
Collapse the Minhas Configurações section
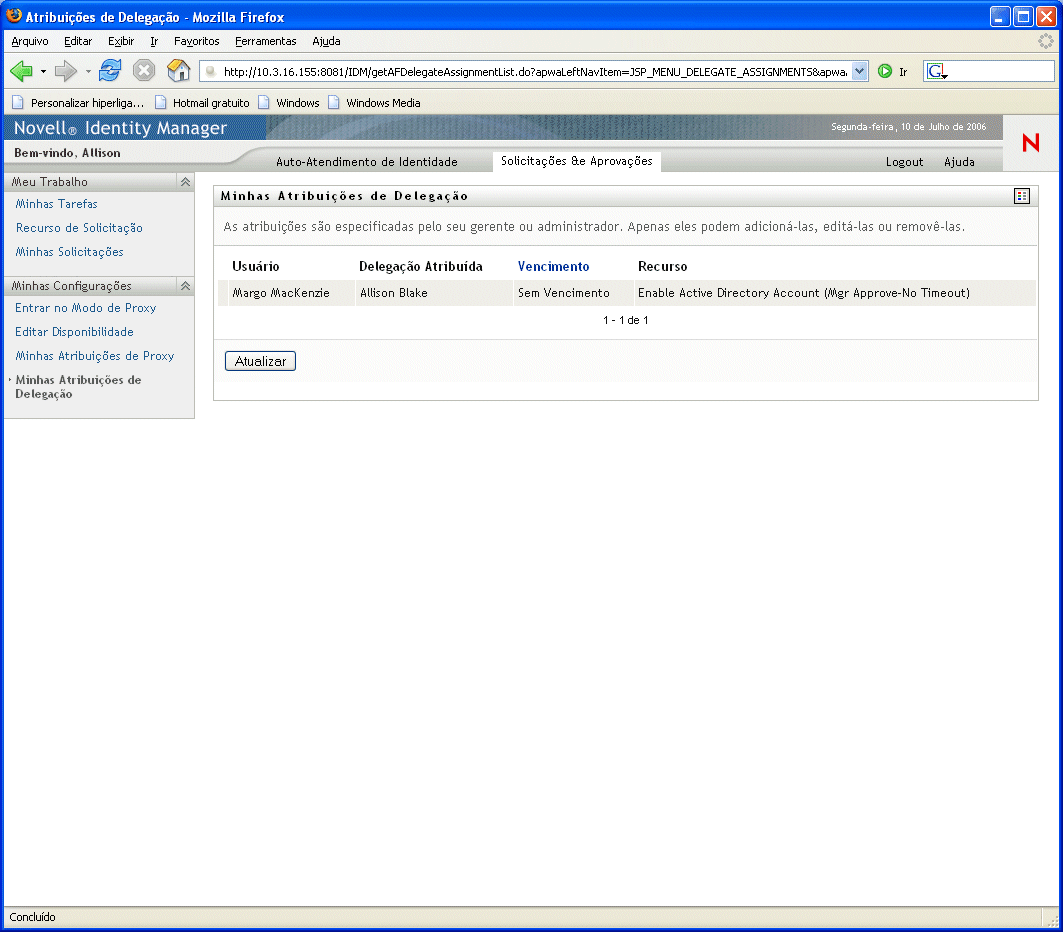185,286
